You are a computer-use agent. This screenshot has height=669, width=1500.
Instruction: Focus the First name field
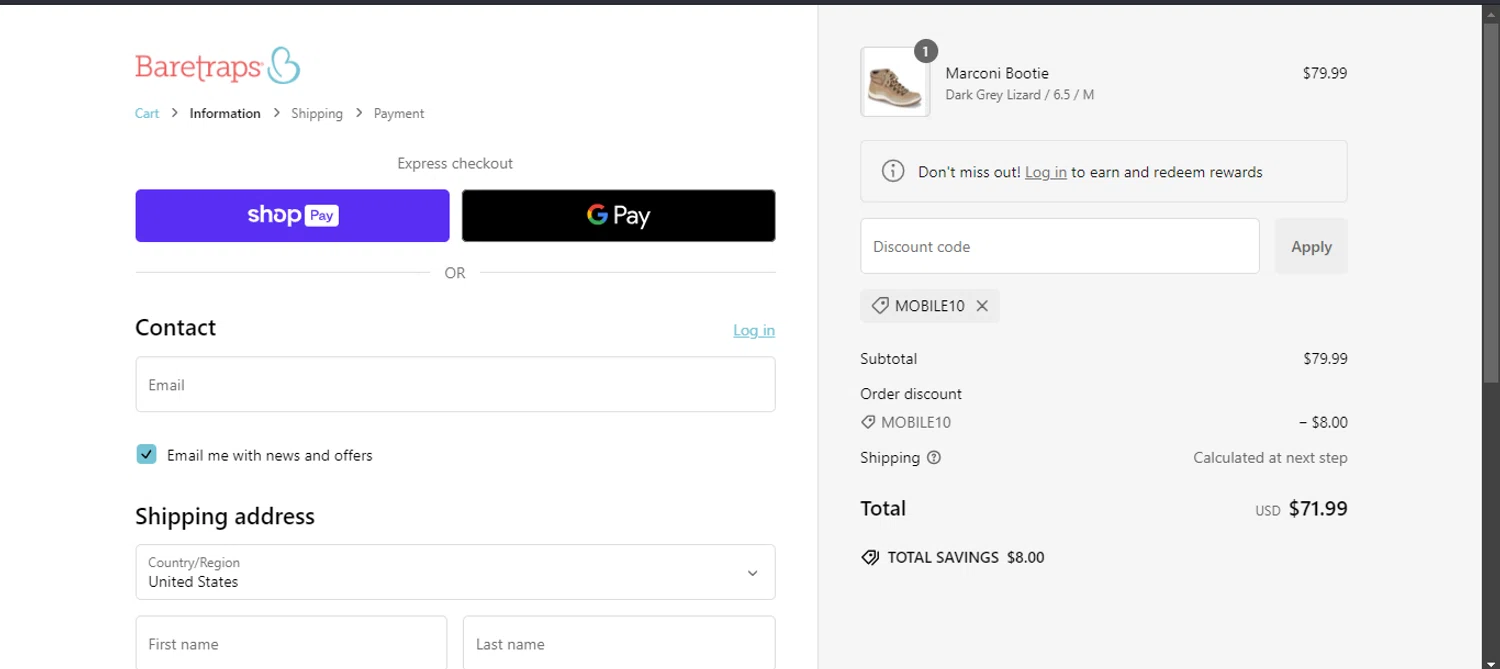point(291,643)
